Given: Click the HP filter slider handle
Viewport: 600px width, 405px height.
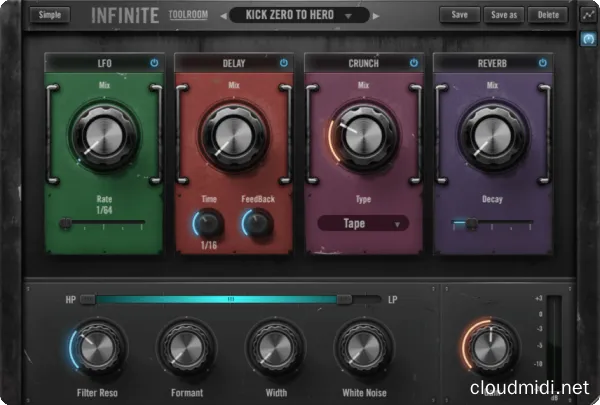Looking at the screenshot, I should click(x=88, y=299).
